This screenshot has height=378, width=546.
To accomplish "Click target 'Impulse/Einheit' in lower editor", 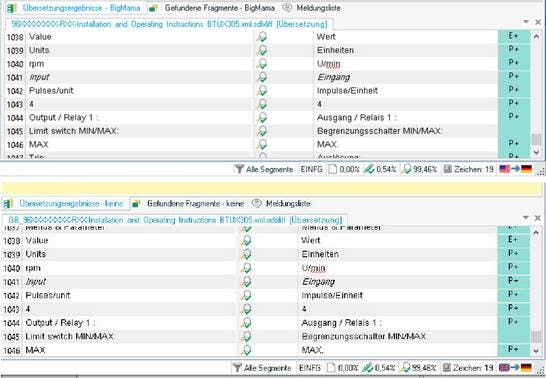I will click(x=332, y=296).
